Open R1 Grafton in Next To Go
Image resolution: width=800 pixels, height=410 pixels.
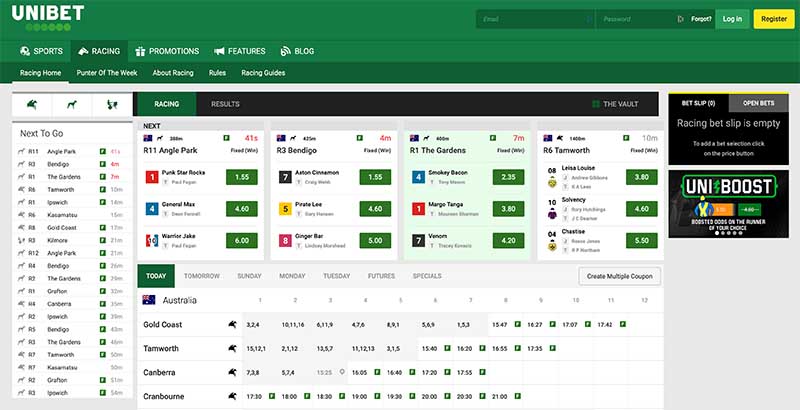[x=71, y=291]
